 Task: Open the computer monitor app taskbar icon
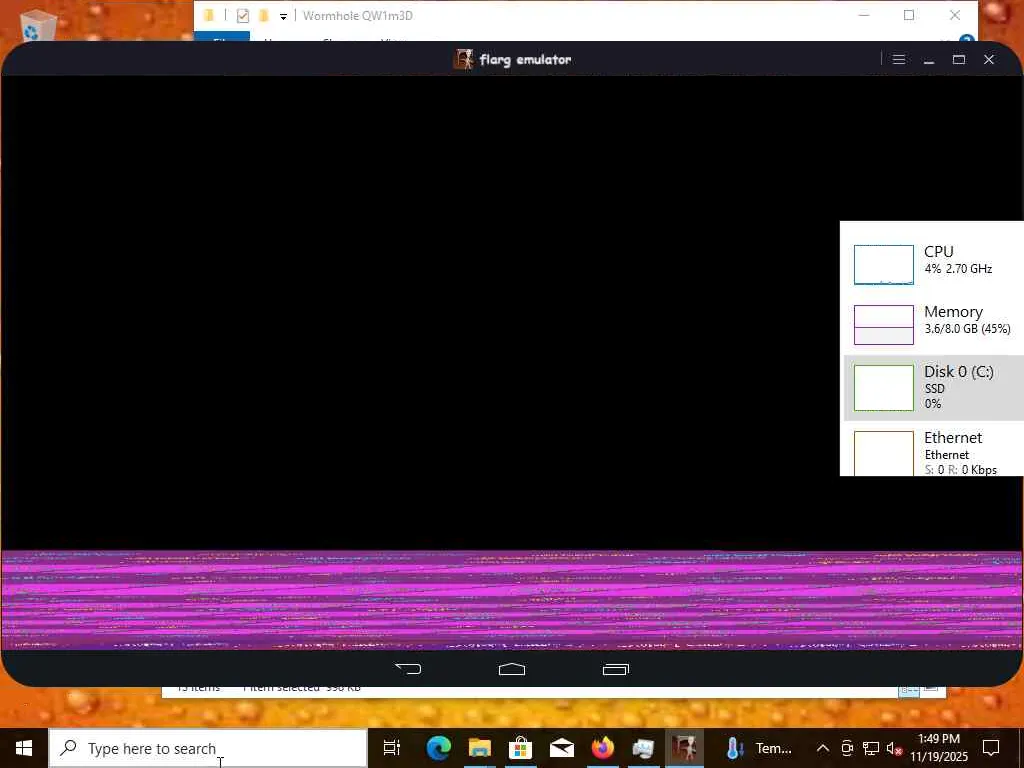point(643,748)
